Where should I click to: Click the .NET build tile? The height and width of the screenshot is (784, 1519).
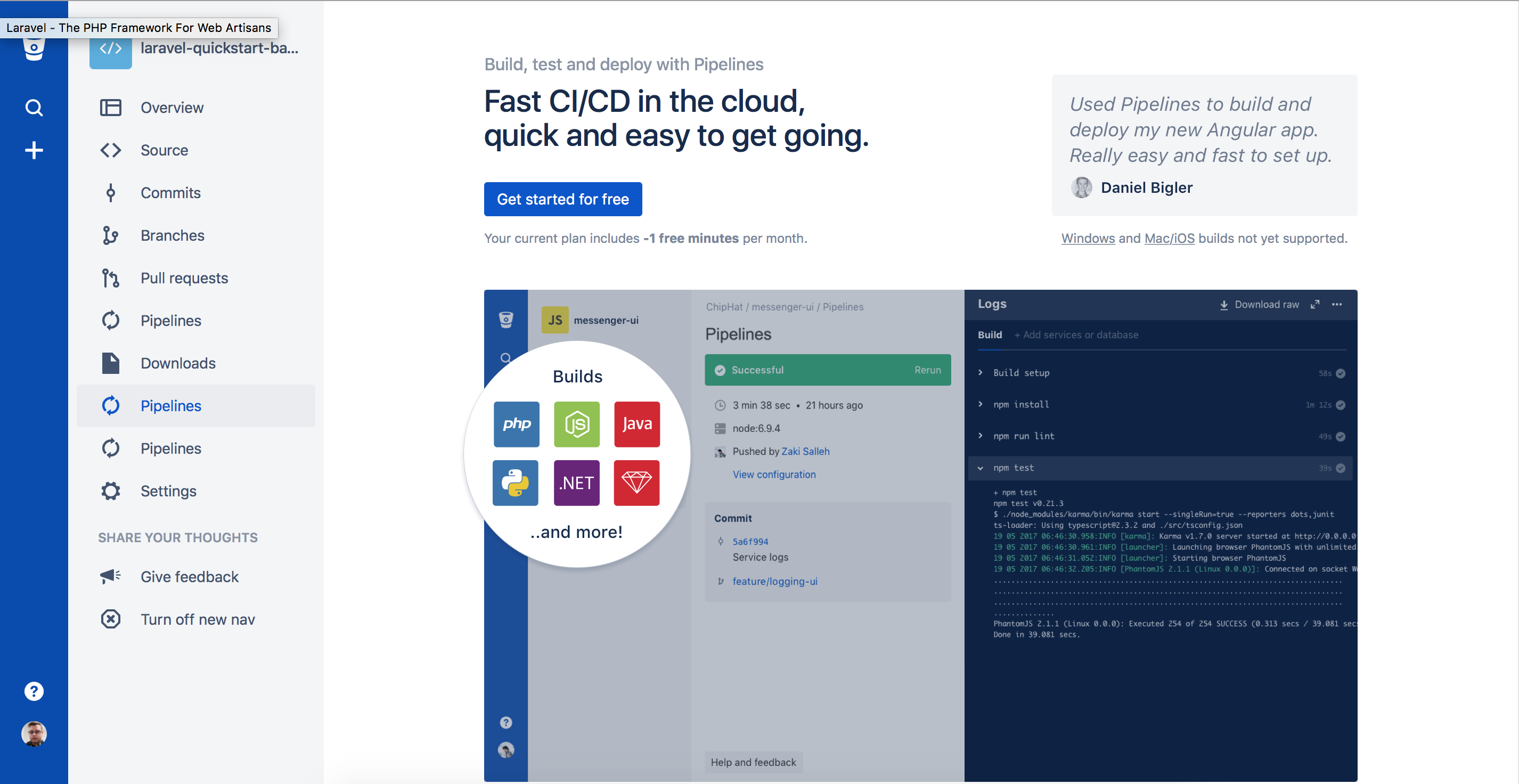click(577, 483)
